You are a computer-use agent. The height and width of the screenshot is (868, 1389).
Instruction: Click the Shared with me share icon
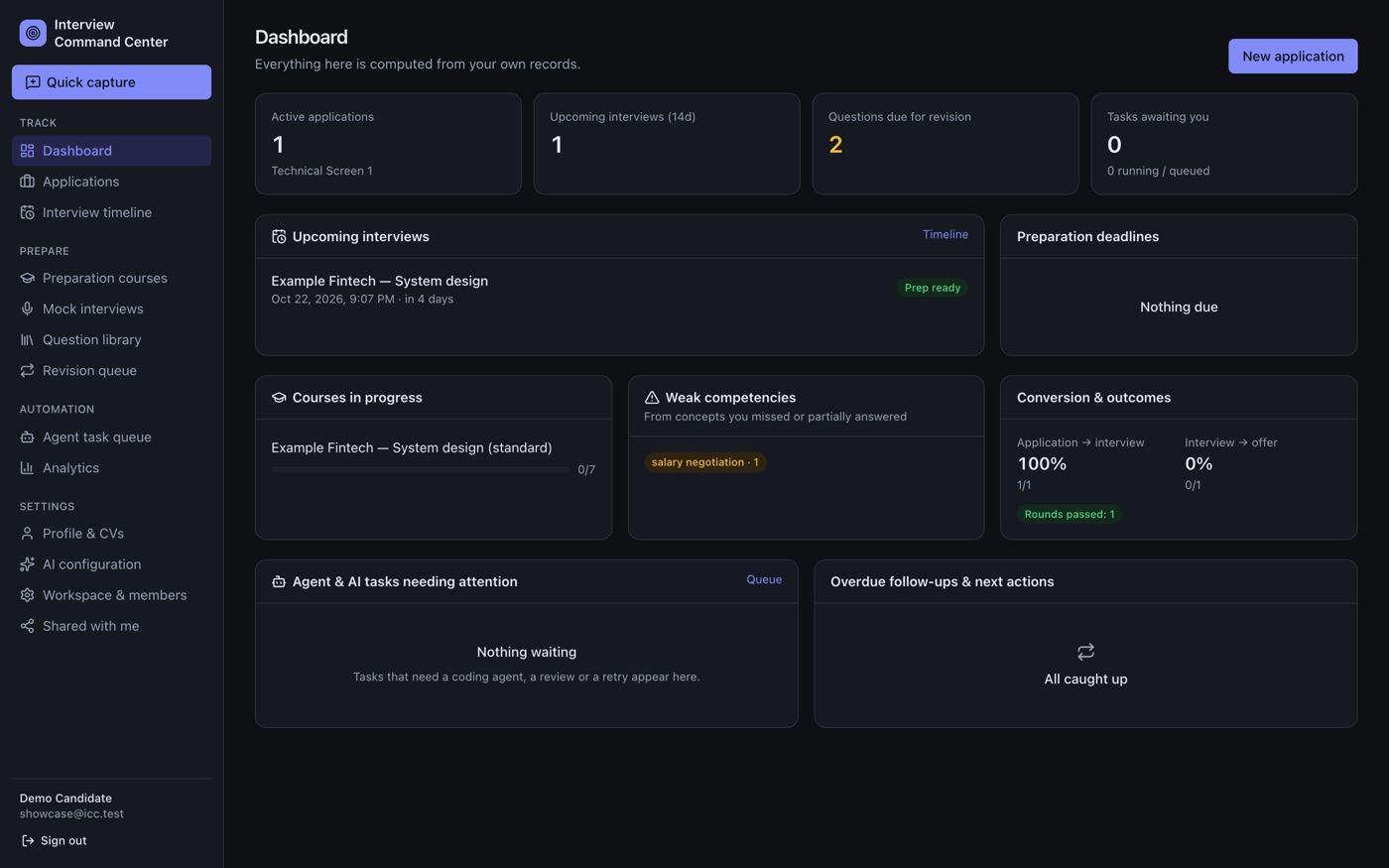point(27,626)
